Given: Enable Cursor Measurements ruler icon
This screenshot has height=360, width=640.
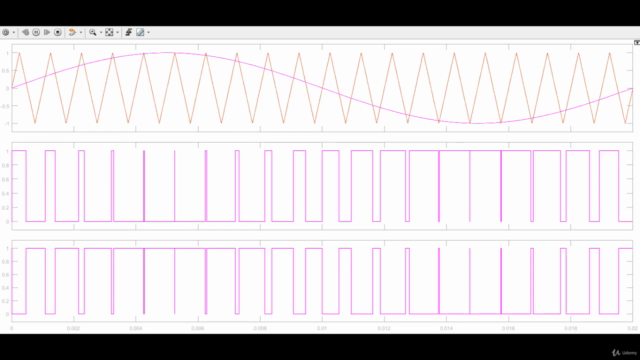Looking at the screenshot, I should (140, 32).
